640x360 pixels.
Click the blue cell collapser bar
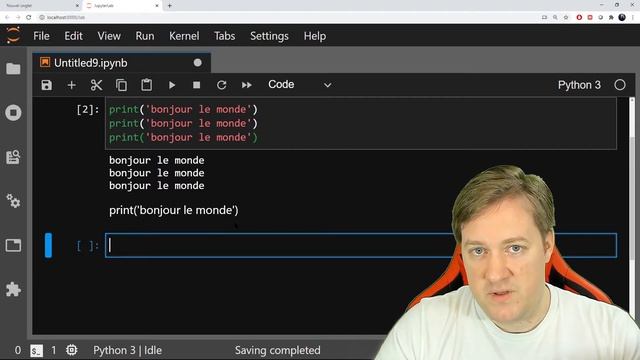48,245
